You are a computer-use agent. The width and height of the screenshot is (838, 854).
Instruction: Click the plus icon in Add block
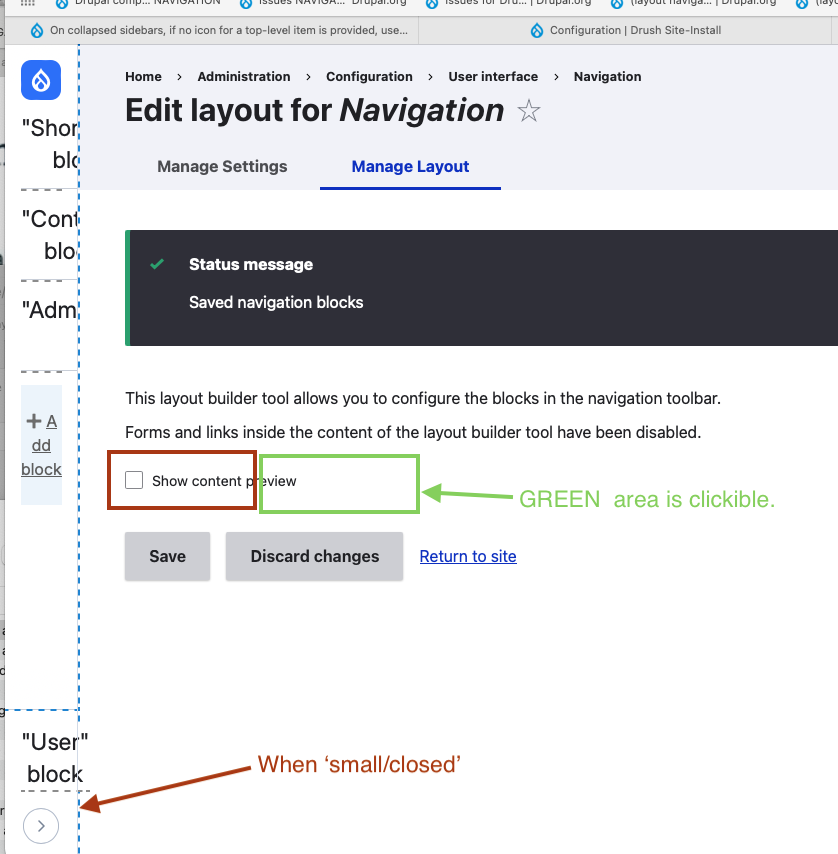click(x=33, y=421)
